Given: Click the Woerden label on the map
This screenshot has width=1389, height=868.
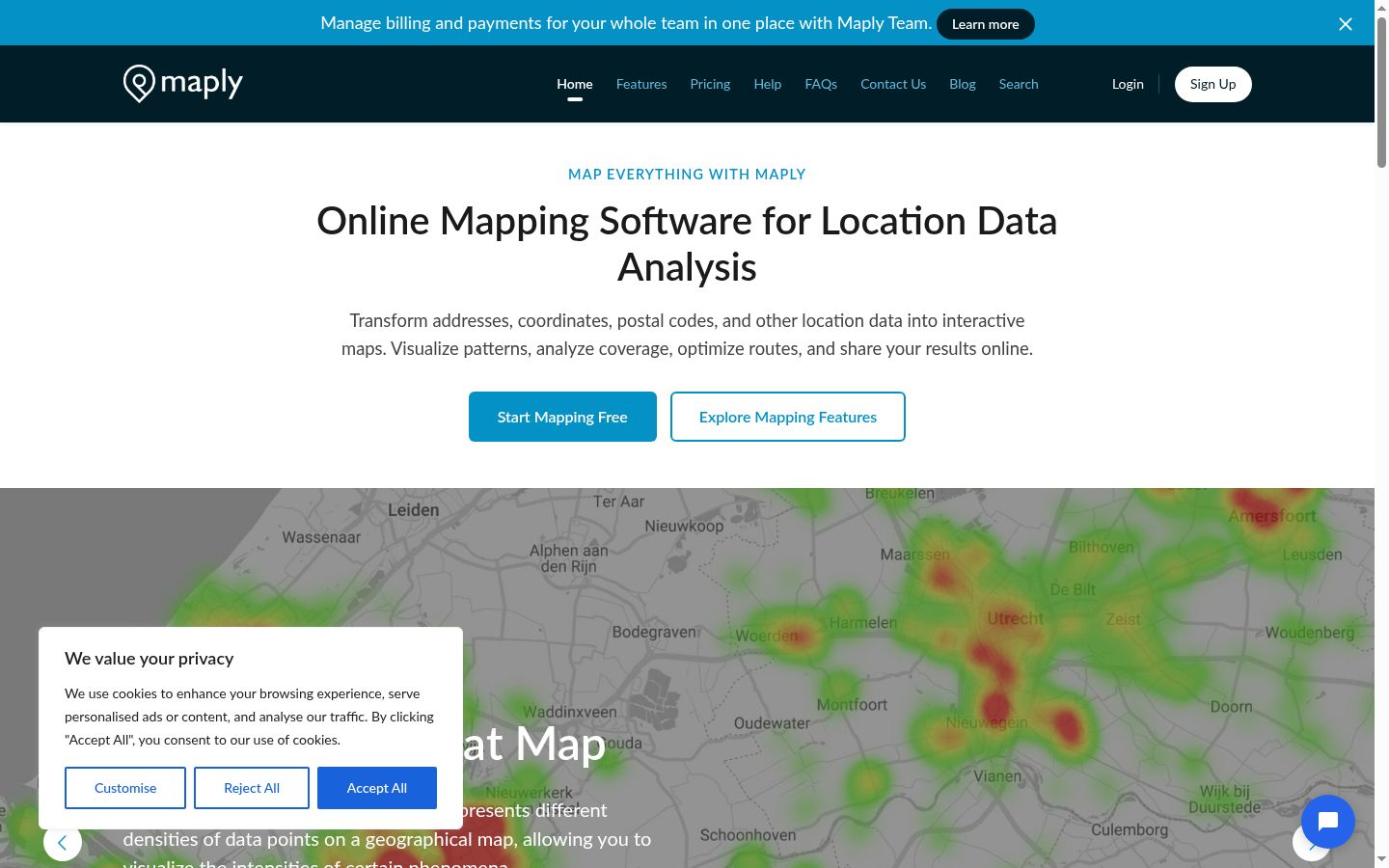Looking at the screenshot, I should [x=767, y=636].
